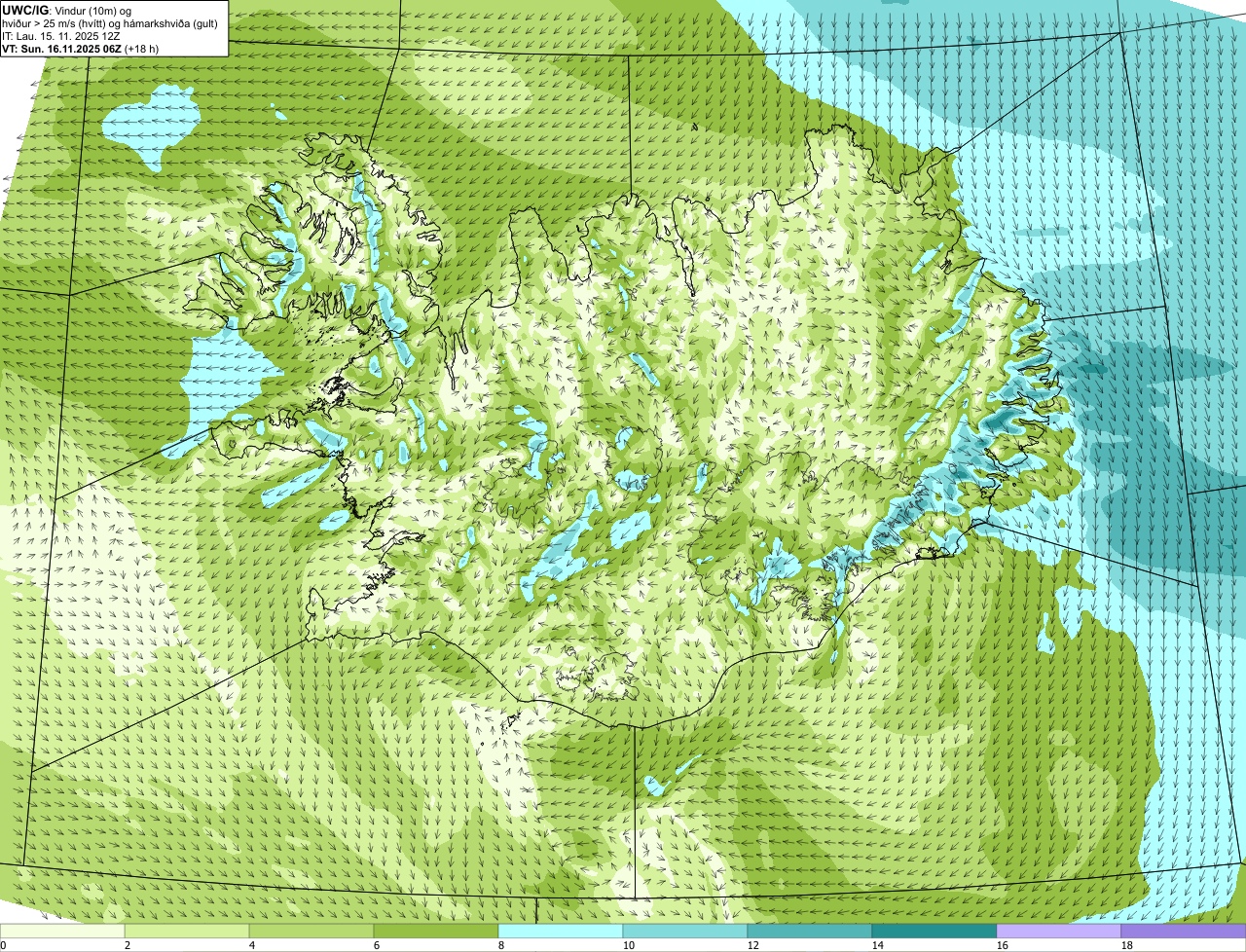Click the text "hviður > 25 m/s (hvítt) og hámarkshviða (gult)"
Image resolution: width=1246 pixels, height=952 pixels.
click(x=110, y=23)
